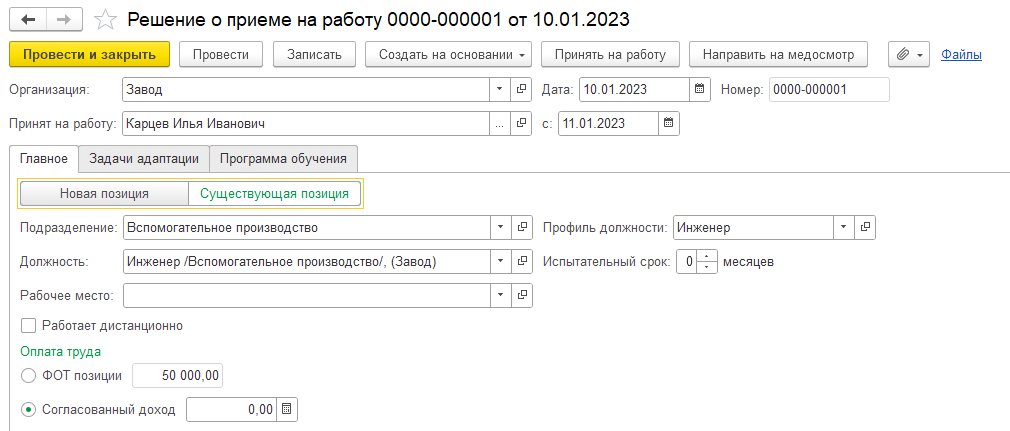Click the Провести и закрыть button
The image size is (1010, 431).
click(90, 55)
